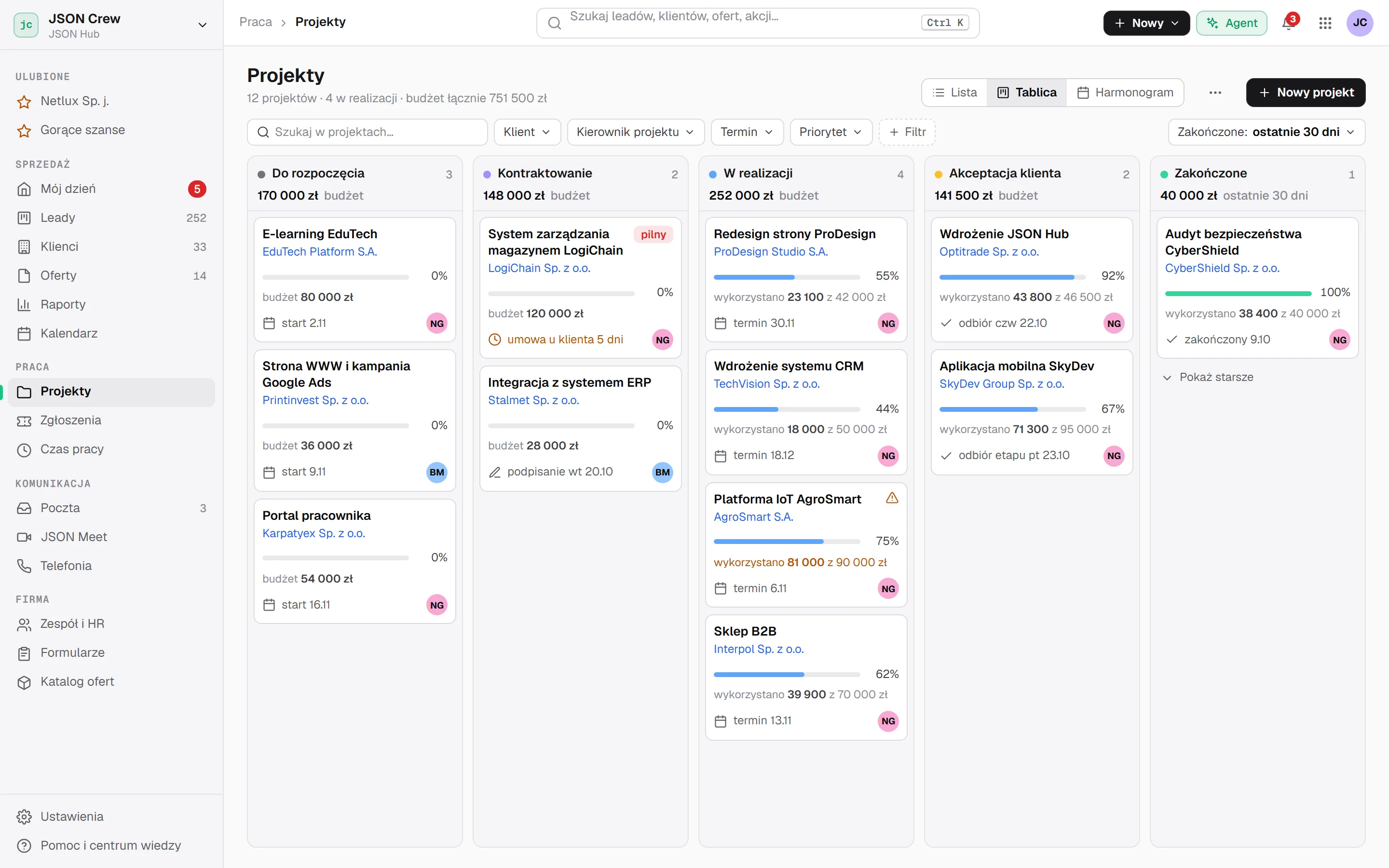
Task: Open the notifications bell
Action: tap(1289, 23)
